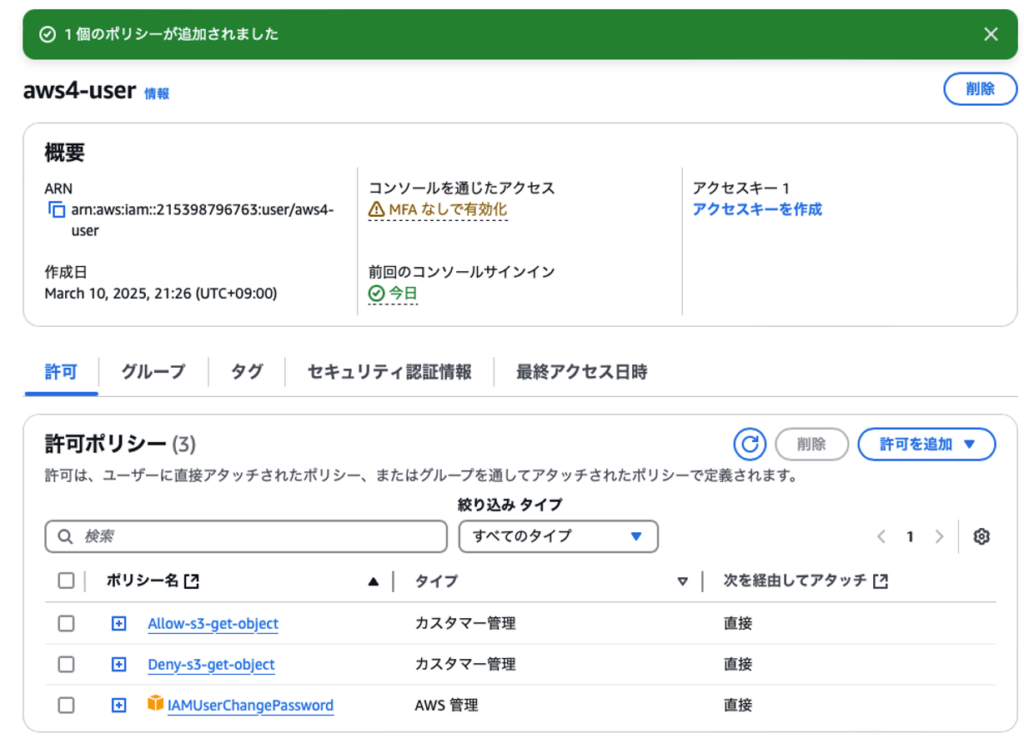The image size is (1024, 744).
Task: Switch to the タグ tab
Action: point(247,372)
